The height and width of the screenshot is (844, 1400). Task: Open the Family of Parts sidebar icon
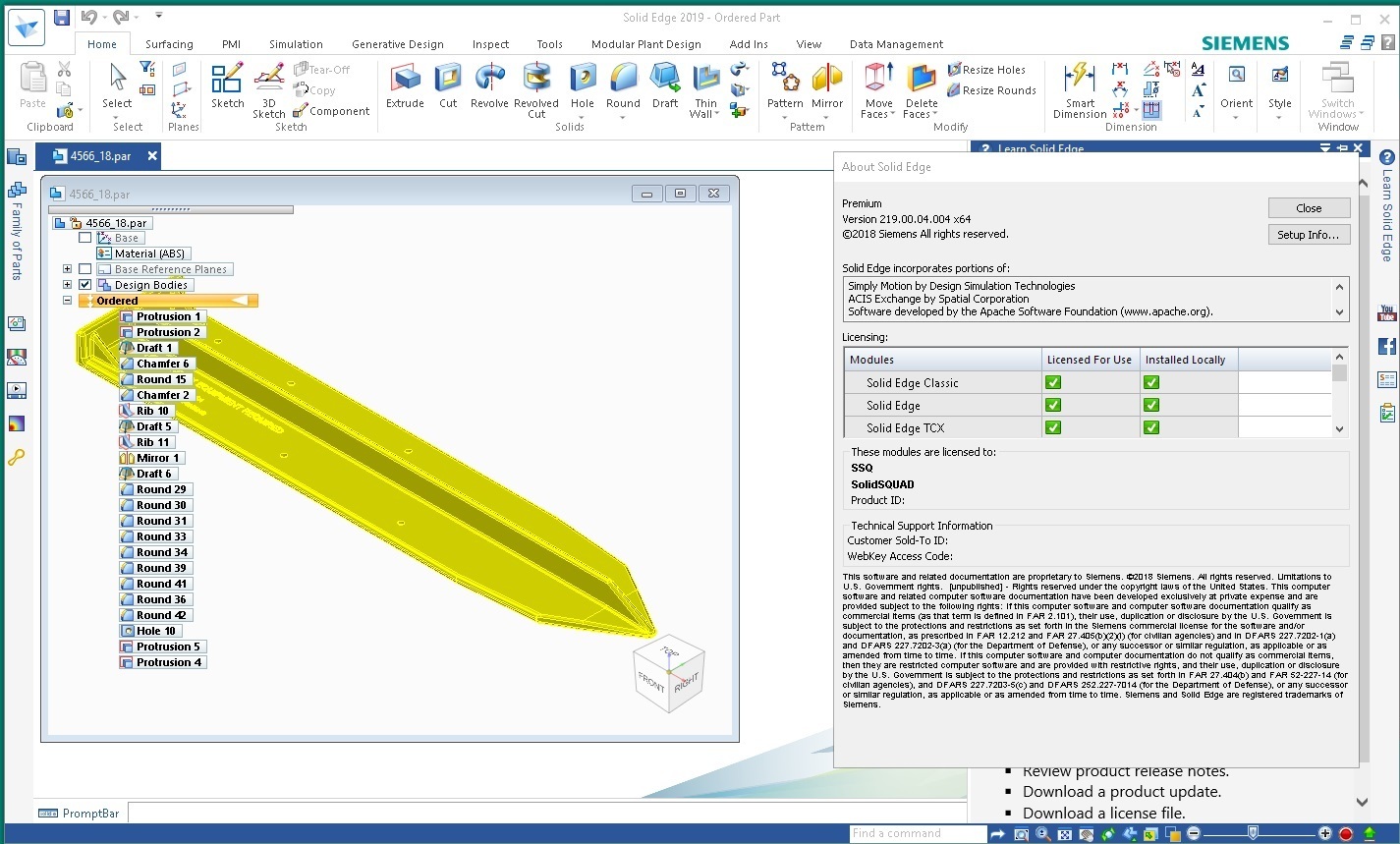17,190
